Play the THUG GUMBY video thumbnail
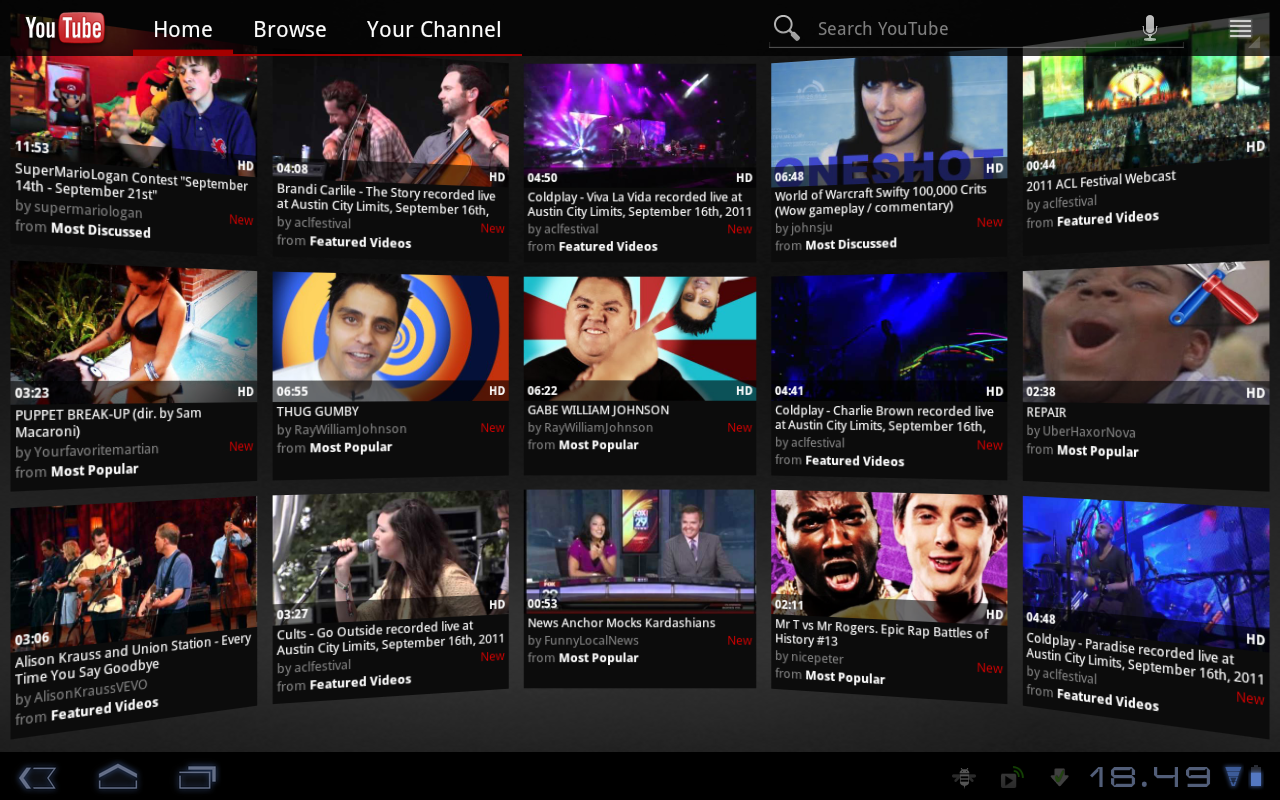 pos(390,337)
